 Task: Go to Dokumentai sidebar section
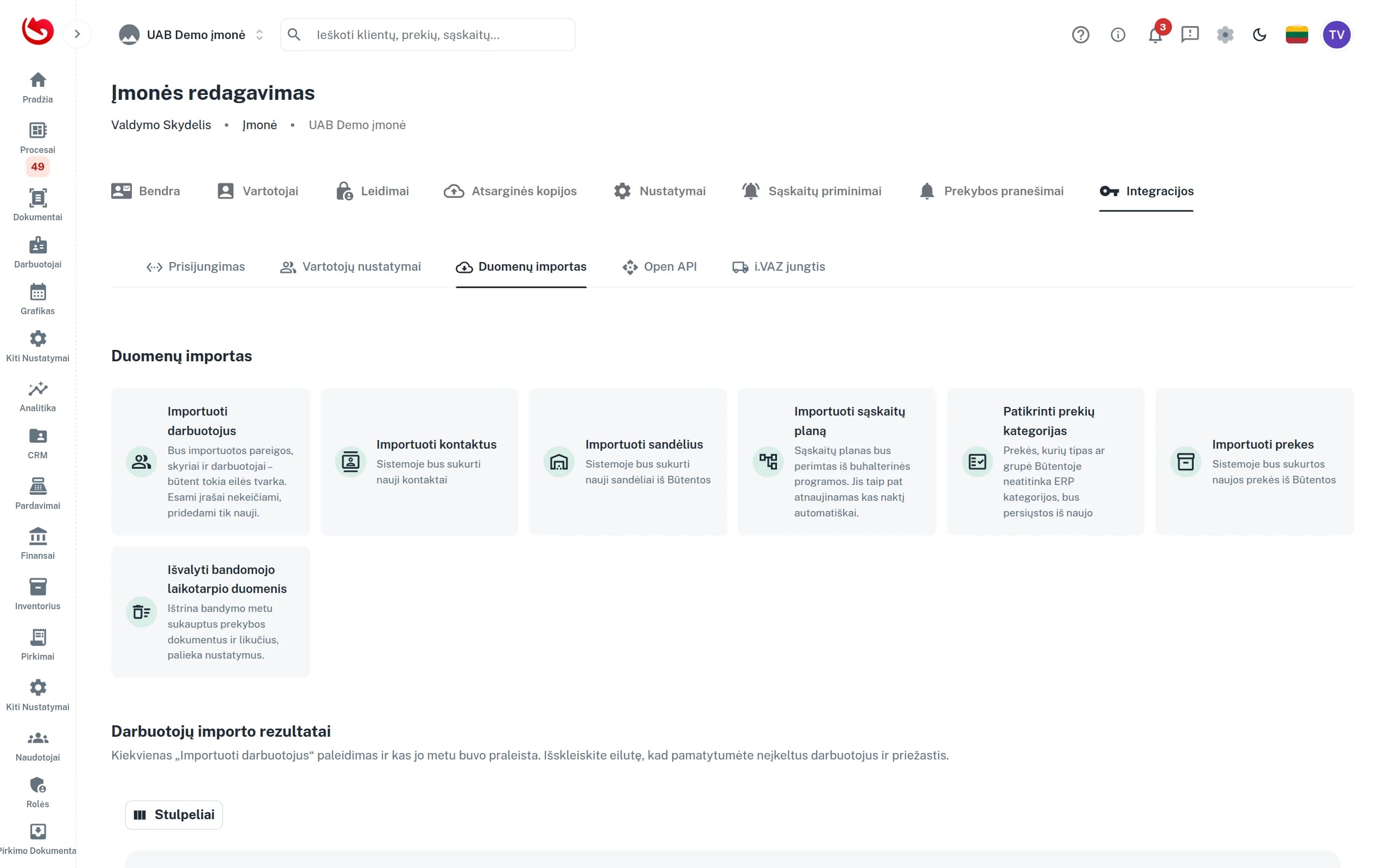pos(38,205)
